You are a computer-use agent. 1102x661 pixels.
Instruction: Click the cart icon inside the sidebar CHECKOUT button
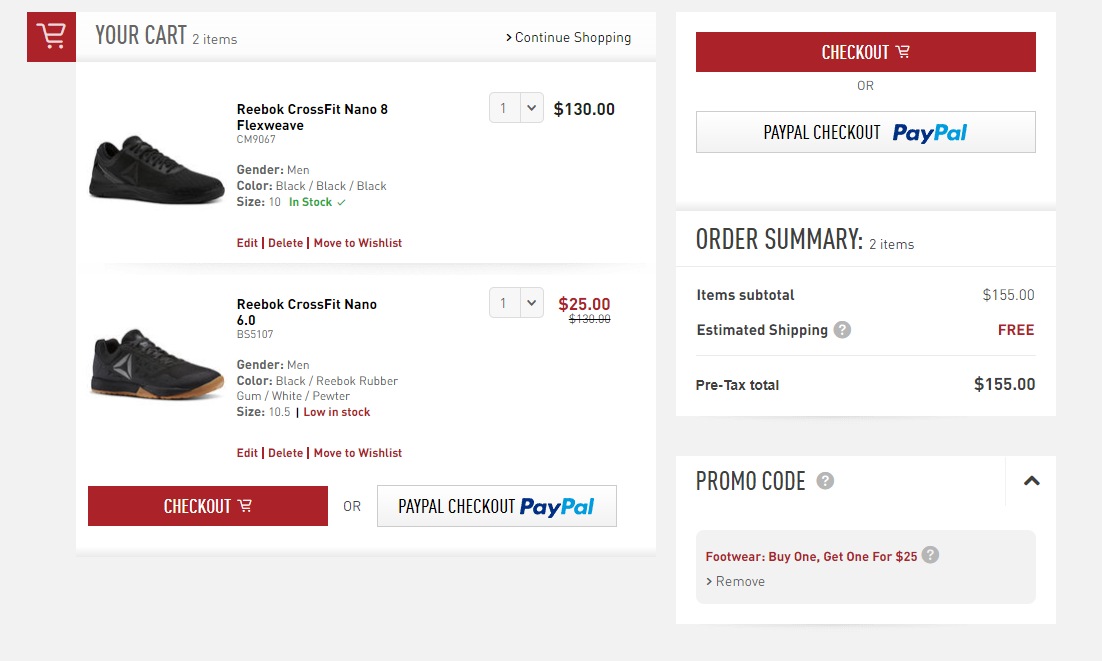pyautogui.click(x=903, y=51)
